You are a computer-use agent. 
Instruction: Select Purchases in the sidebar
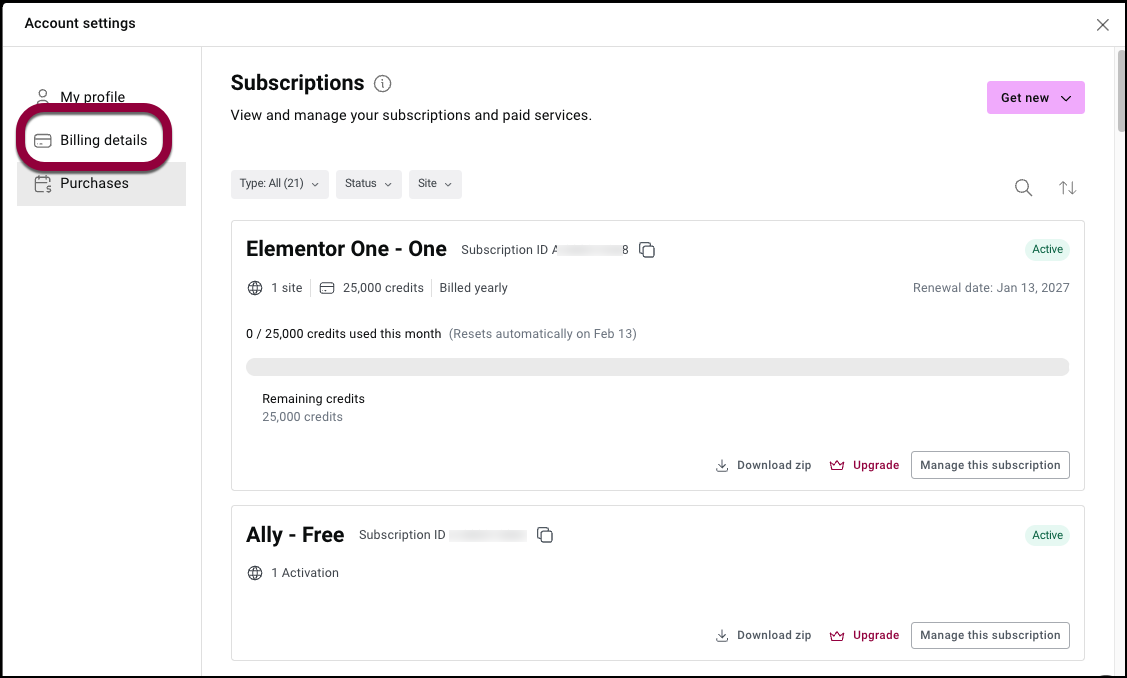click(94, 184)
